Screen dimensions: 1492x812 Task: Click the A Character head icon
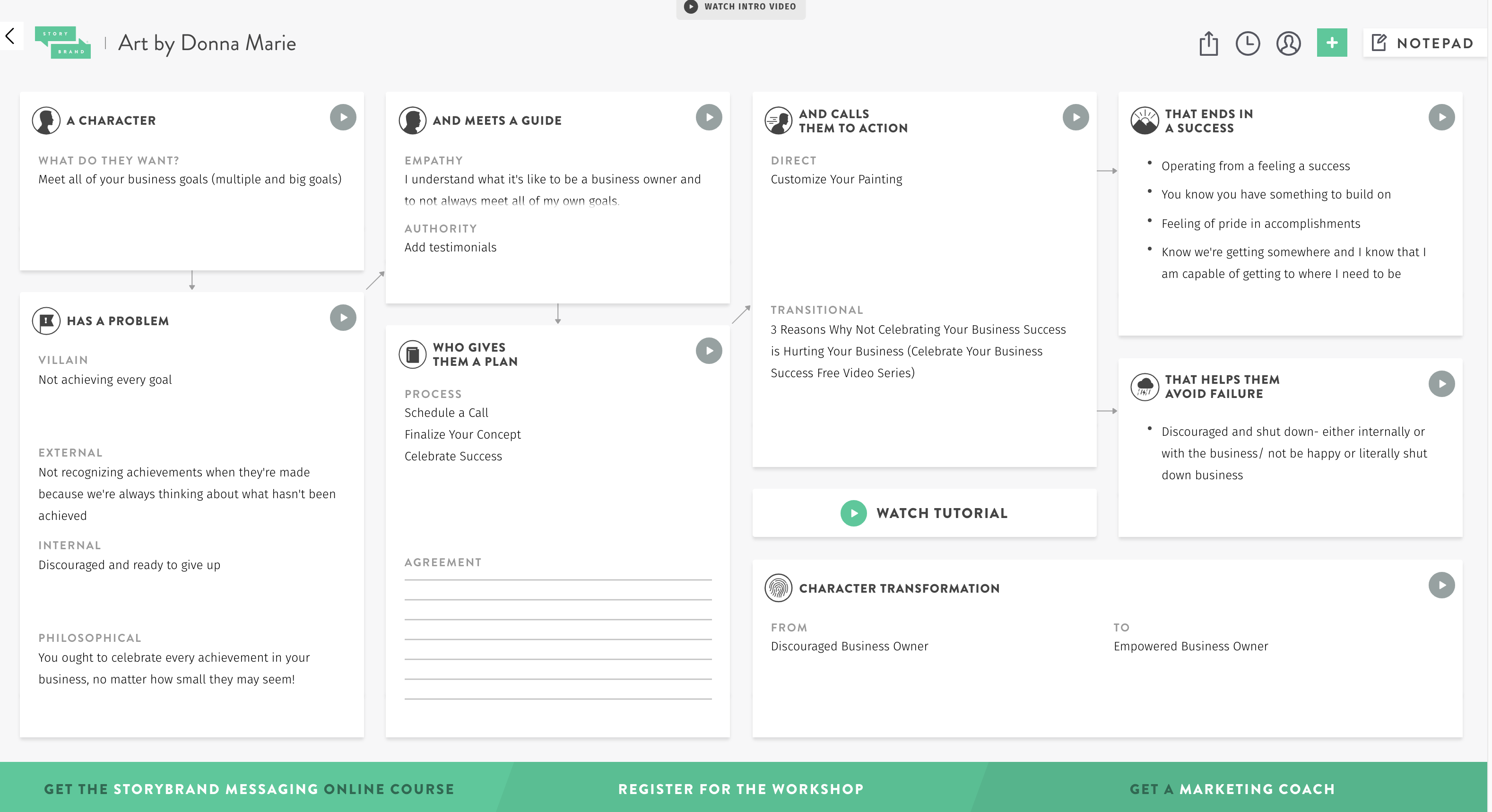tap(46, 121)
